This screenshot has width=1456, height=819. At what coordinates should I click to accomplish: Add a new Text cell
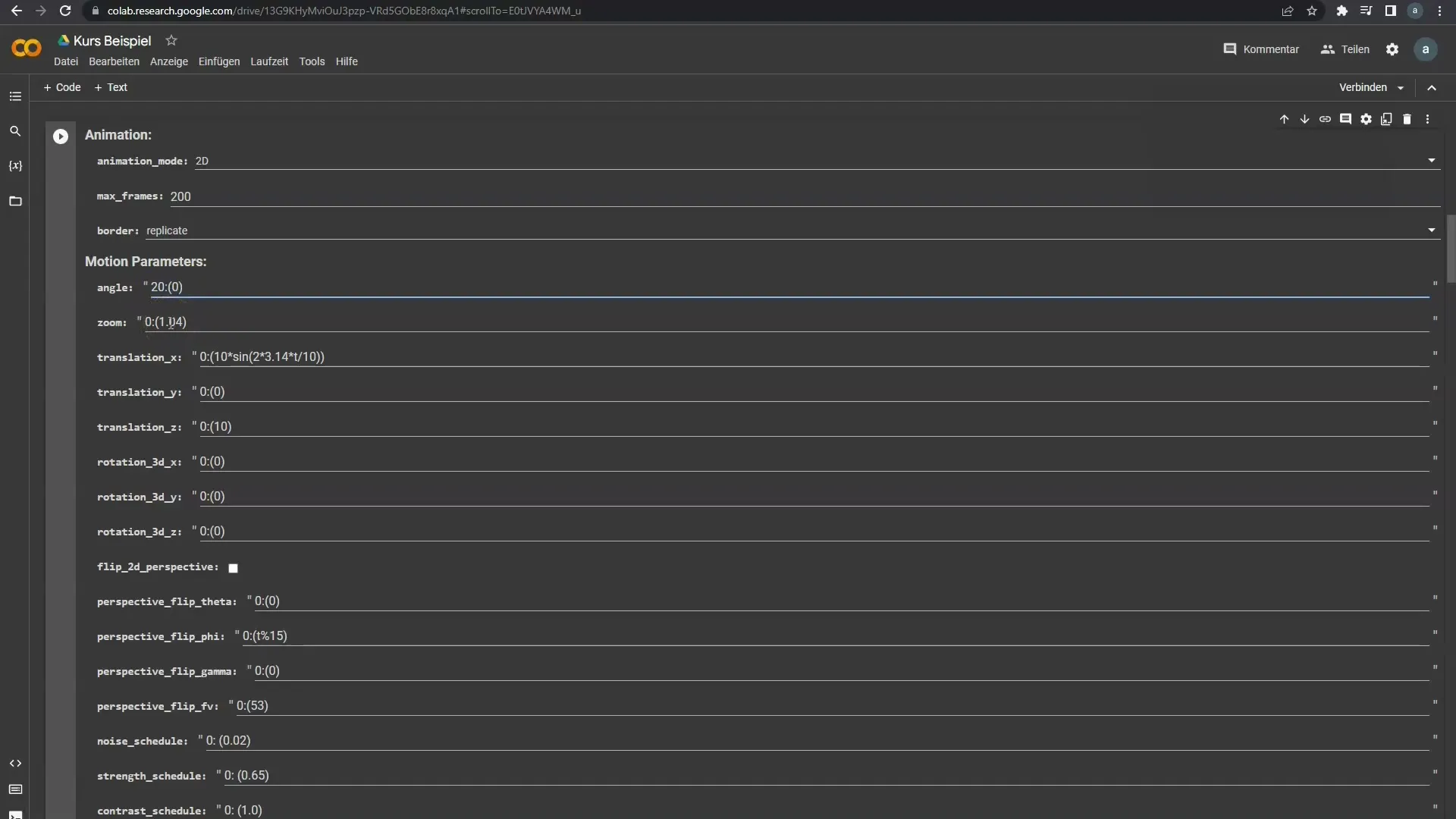click(x=111, y=87)
